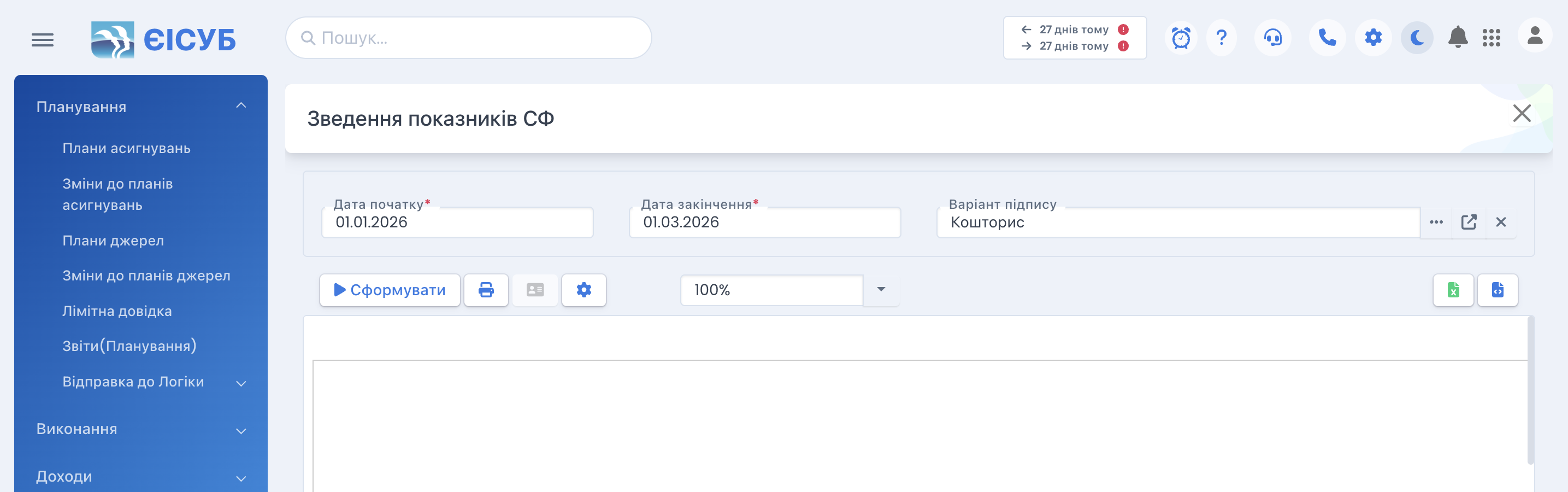Click the report area vertical scrollbar
1568x492 pixels.
(x=1531, y=390)
